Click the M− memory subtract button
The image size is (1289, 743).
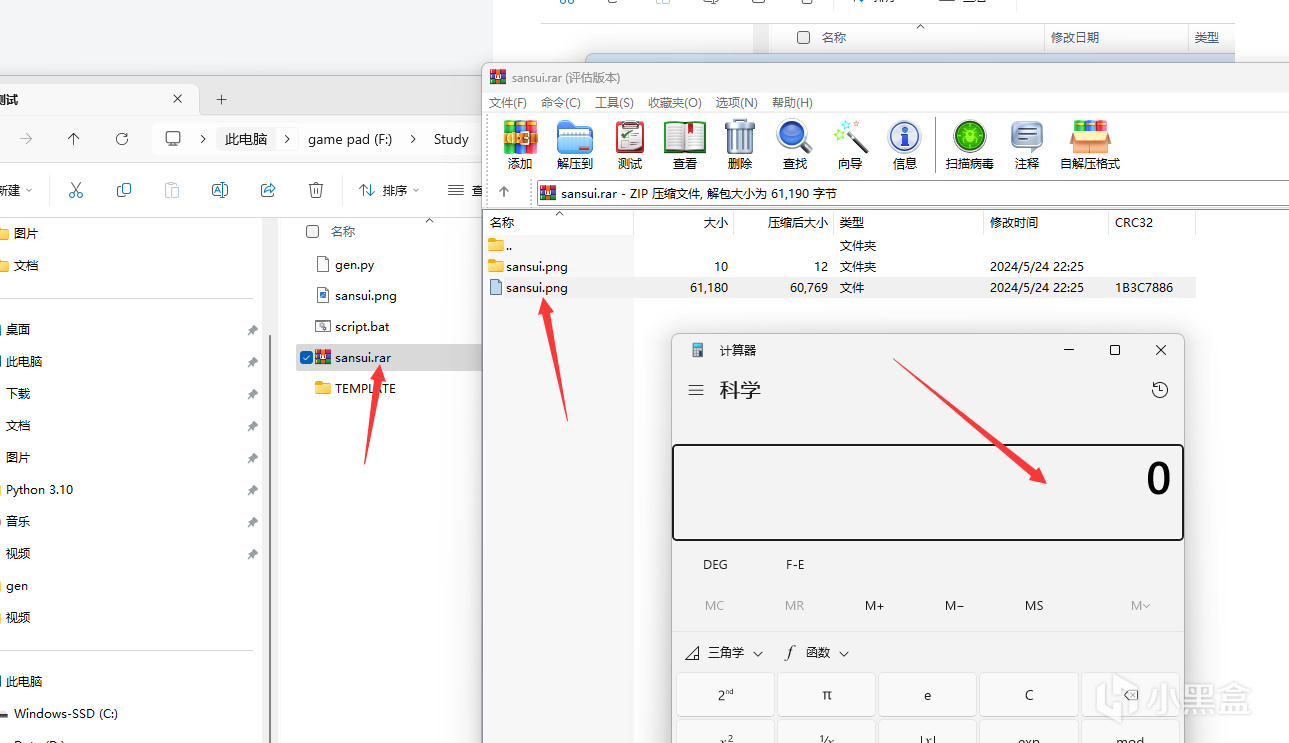coord(954,606)
